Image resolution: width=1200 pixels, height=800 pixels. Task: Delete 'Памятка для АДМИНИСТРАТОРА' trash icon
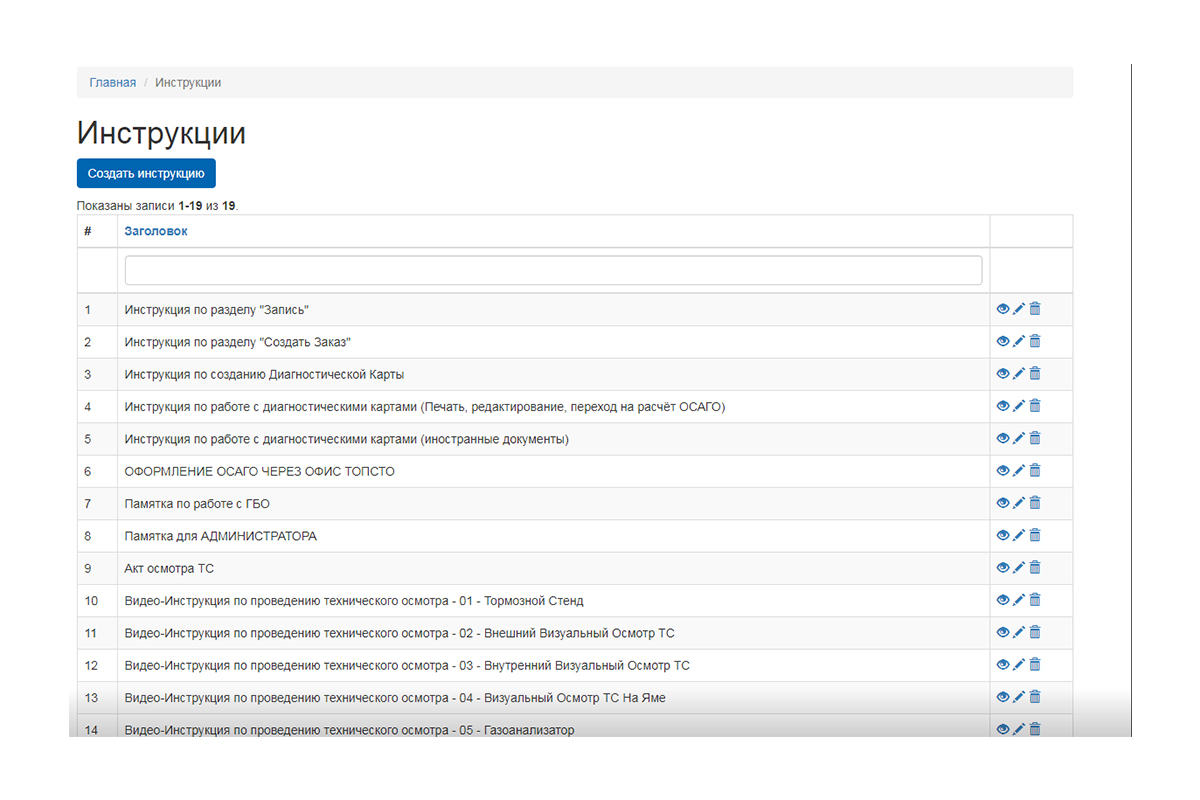tap(1035, 535)
